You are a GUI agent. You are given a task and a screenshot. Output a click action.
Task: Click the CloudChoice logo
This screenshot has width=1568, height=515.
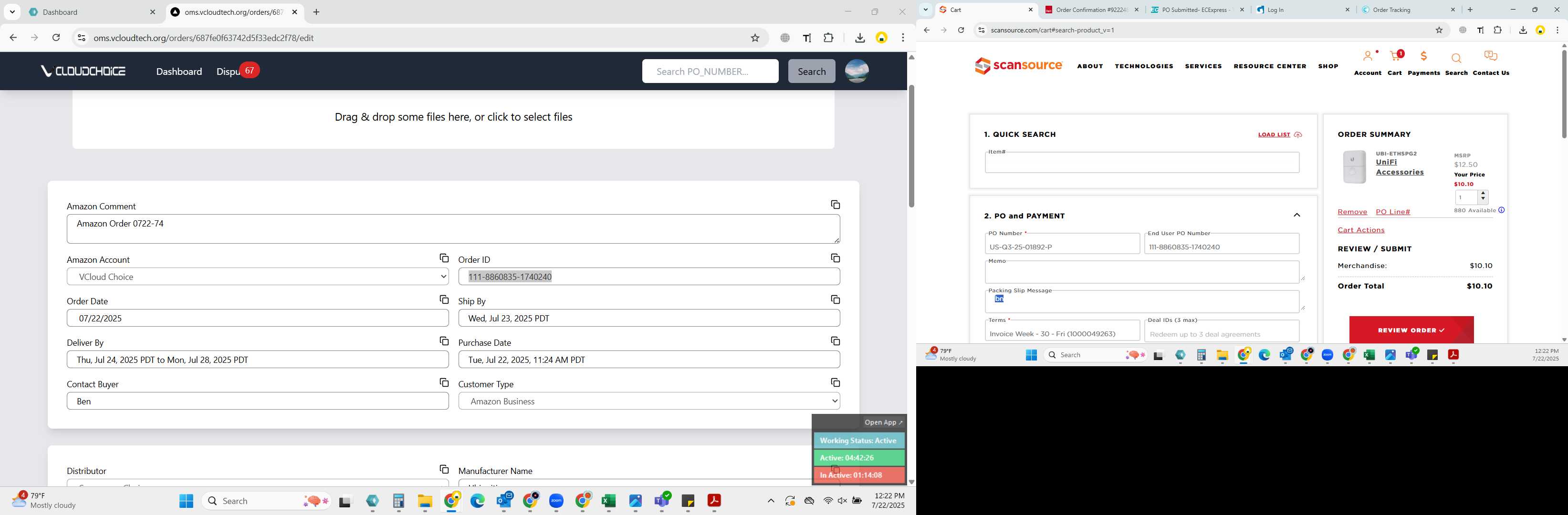click(84, 71)
